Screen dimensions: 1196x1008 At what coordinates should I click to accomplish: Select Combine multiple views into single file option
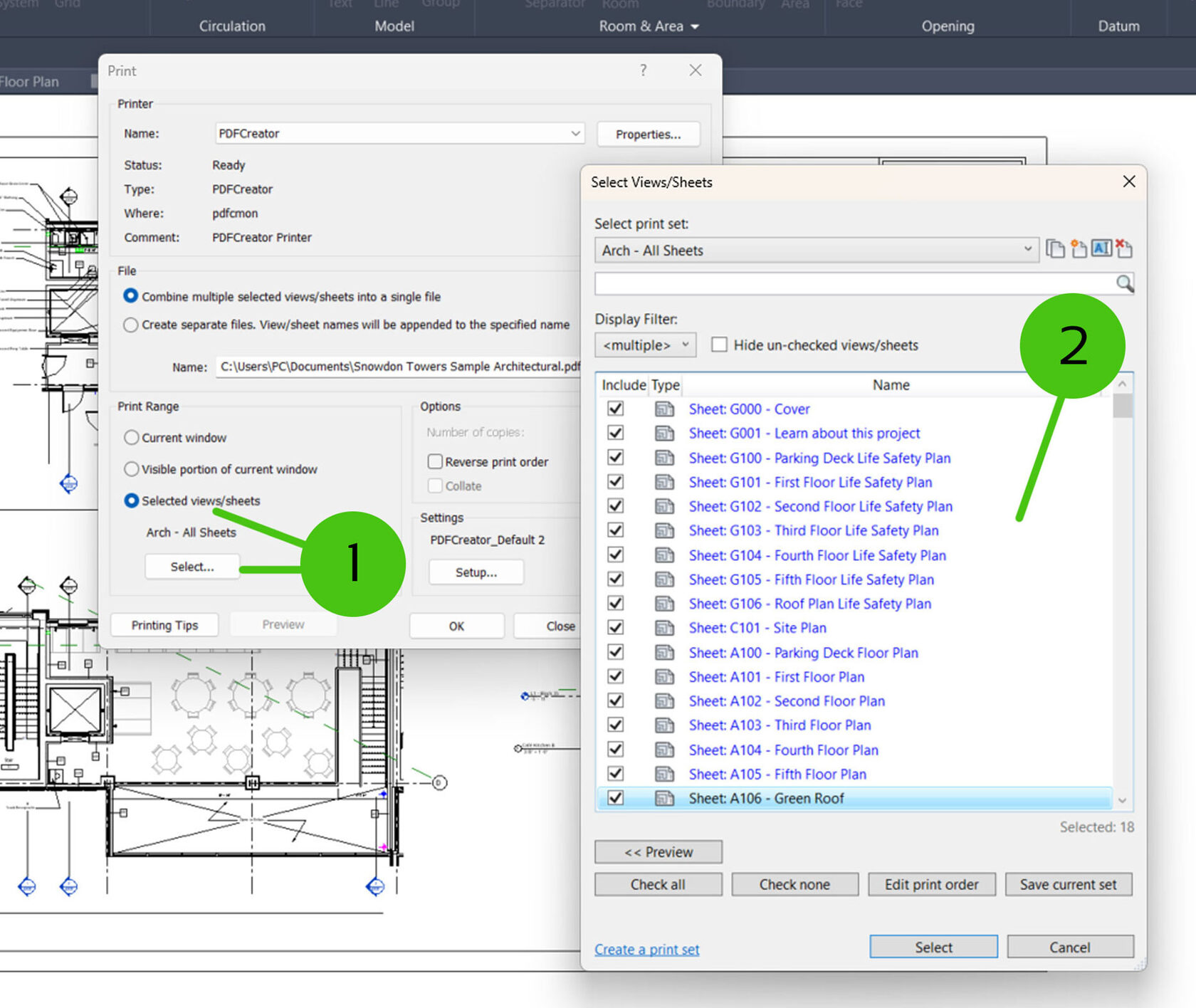(x=130, y=296)
